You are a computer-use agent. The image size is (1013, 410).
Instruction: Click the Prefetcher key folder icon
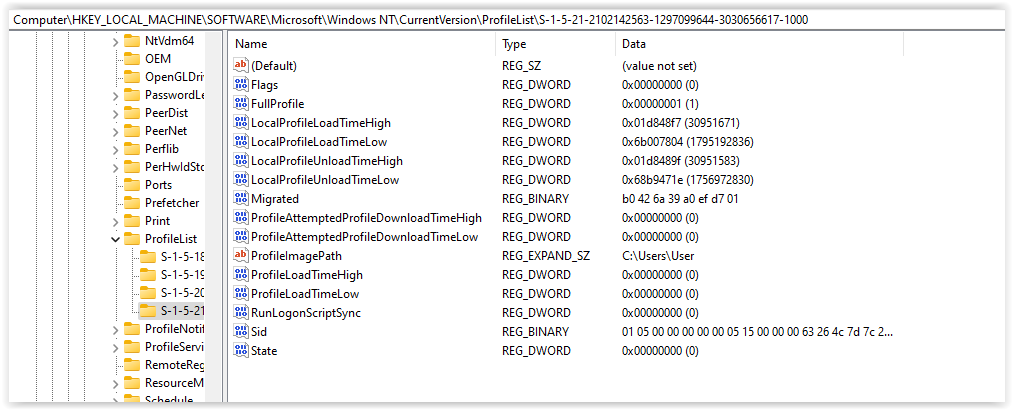(x=131, y=202)
